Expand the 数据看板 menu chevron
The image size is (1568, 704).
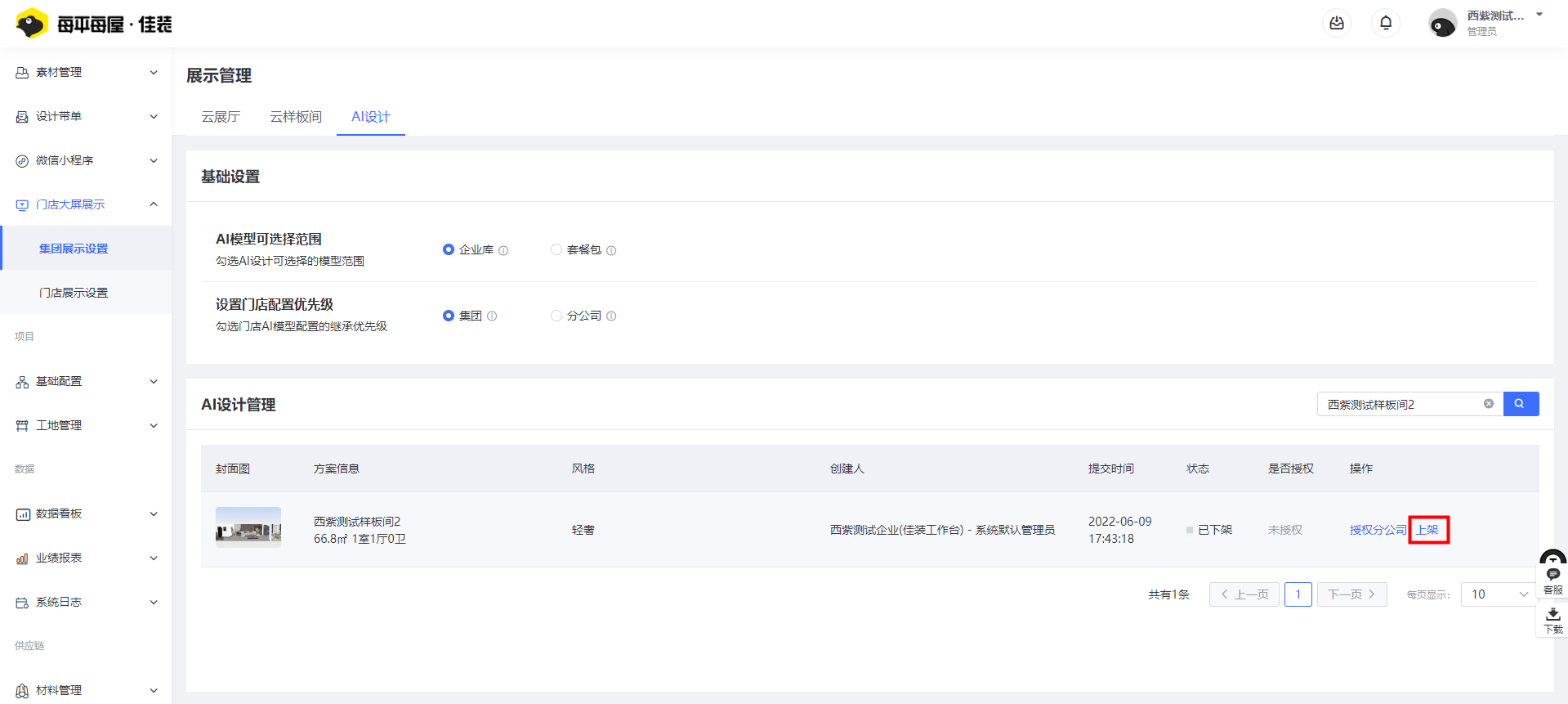(x=154, y=514)
